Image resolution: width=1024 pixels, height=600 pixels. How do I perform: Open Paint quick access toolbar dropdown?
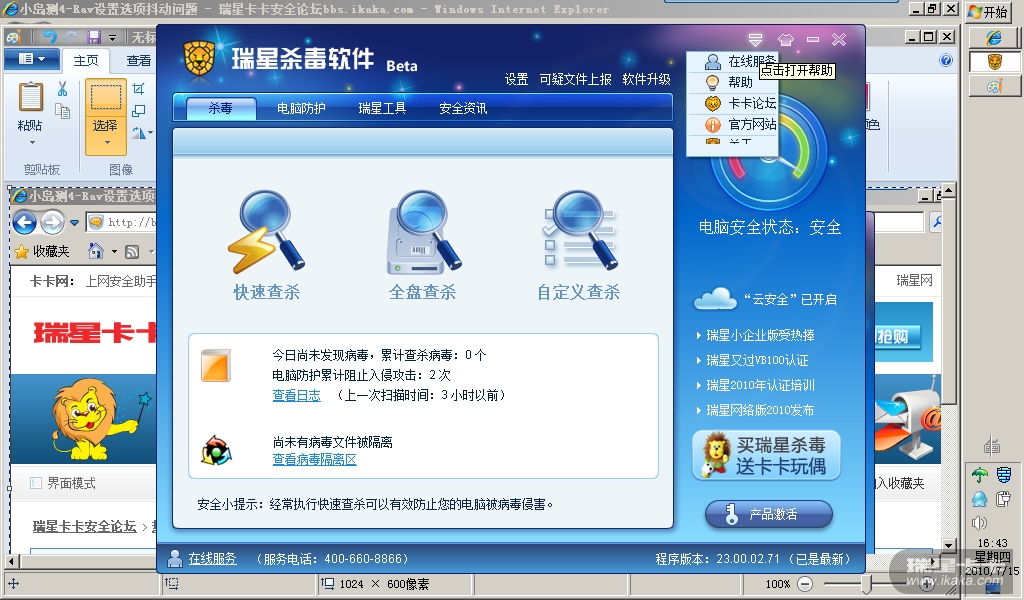pos(112,38)
